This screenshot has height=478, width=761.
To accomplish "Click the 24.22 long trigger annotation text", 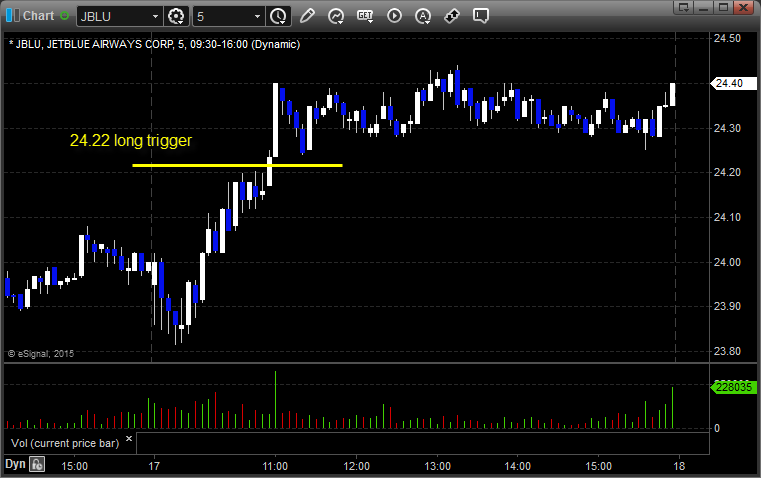I will (131, 141).
